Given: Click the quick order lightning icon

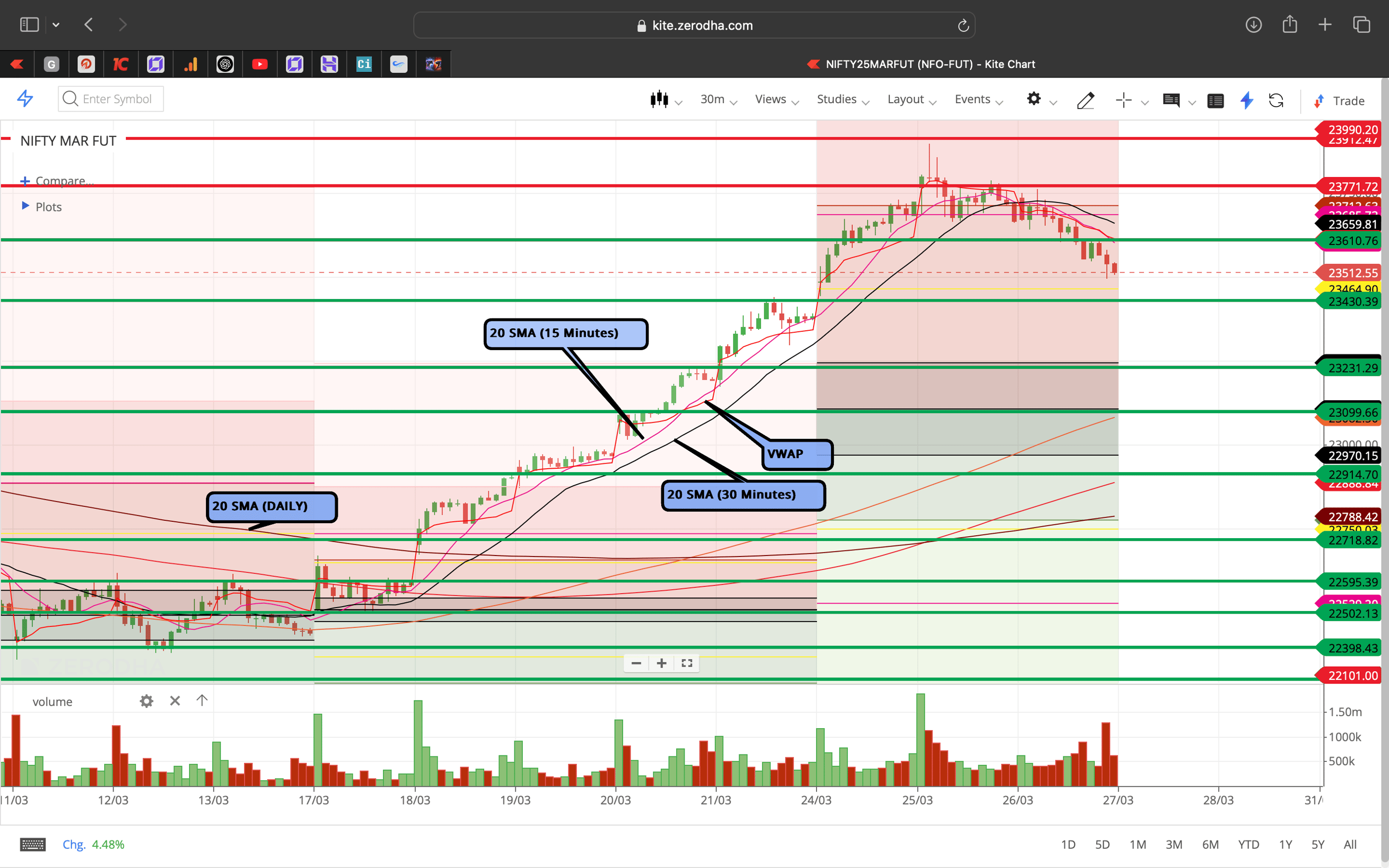Looking at the screenshot, I should coord(1247,101).
